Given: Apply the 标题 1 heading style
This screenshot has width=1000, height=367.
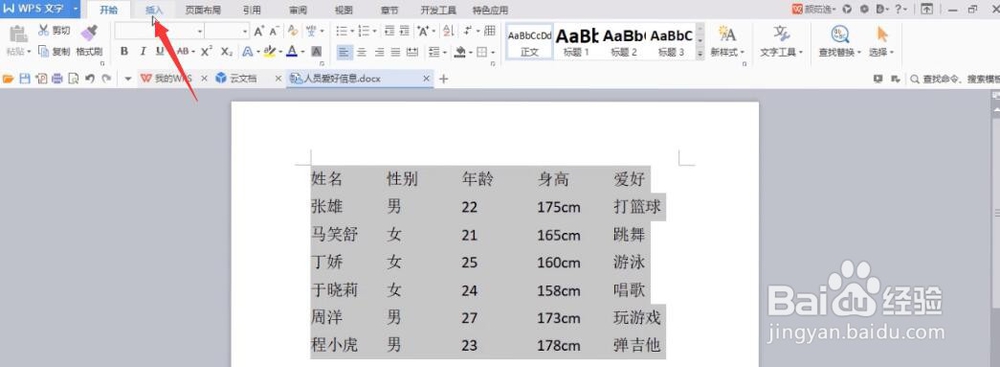Looking at the screenshot, I should click(577, 41).
